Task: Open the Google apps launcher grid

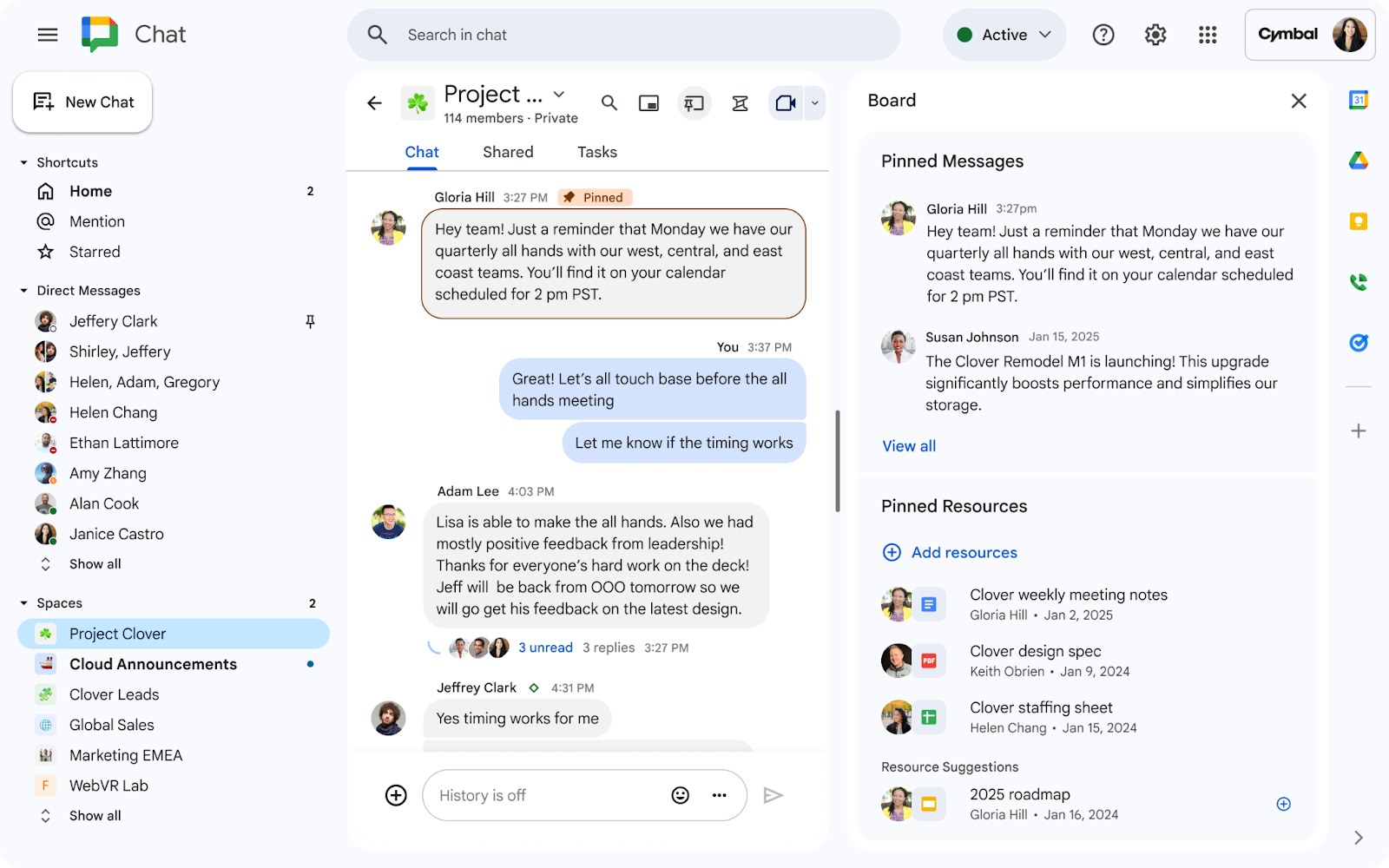Action: [x=1208, y=35]
